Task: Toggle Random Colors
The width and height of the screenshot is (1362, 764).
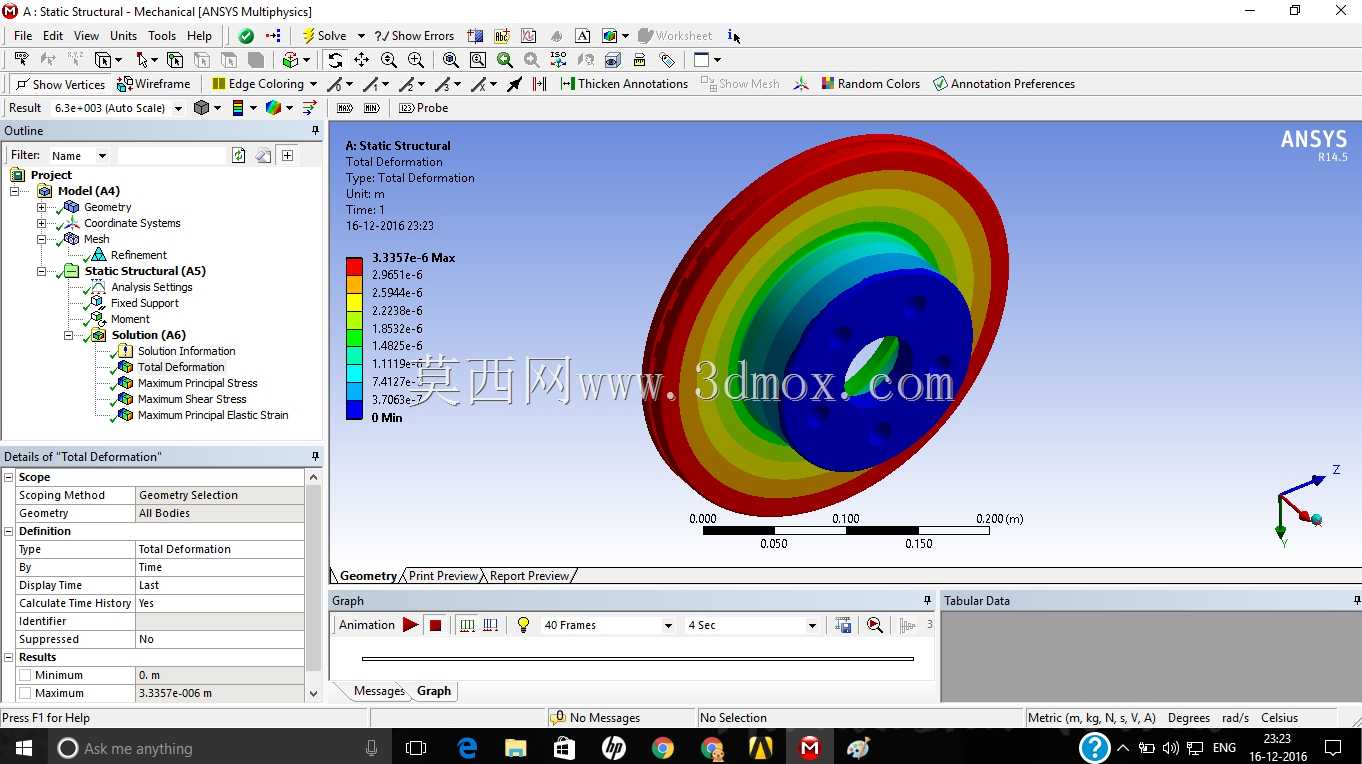Action: pyautogui.click(x=870, y=84)
